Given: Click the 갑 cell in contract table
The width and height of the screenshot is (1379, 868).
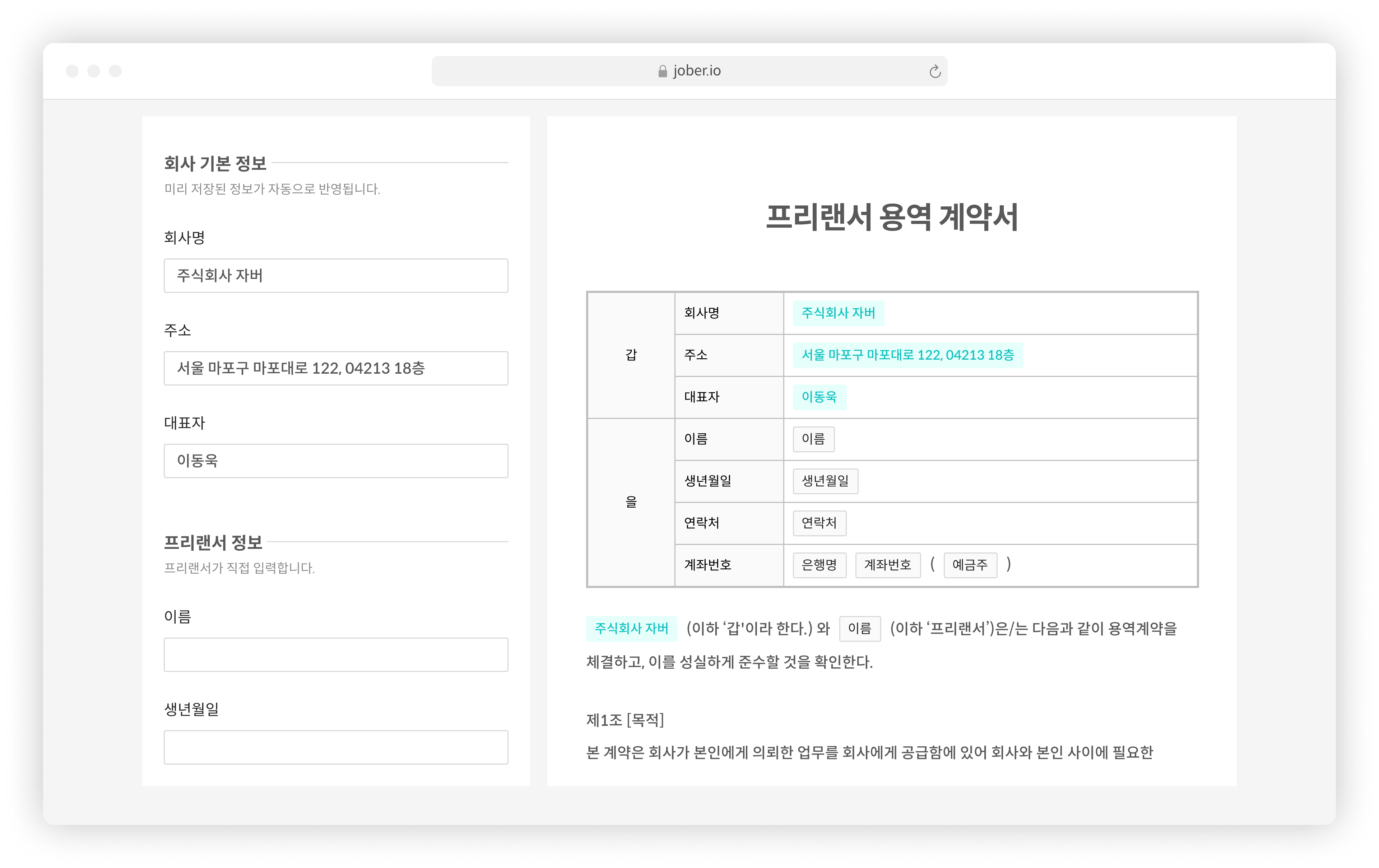Looking at the screenshot, I should click(x=631, y=355).
